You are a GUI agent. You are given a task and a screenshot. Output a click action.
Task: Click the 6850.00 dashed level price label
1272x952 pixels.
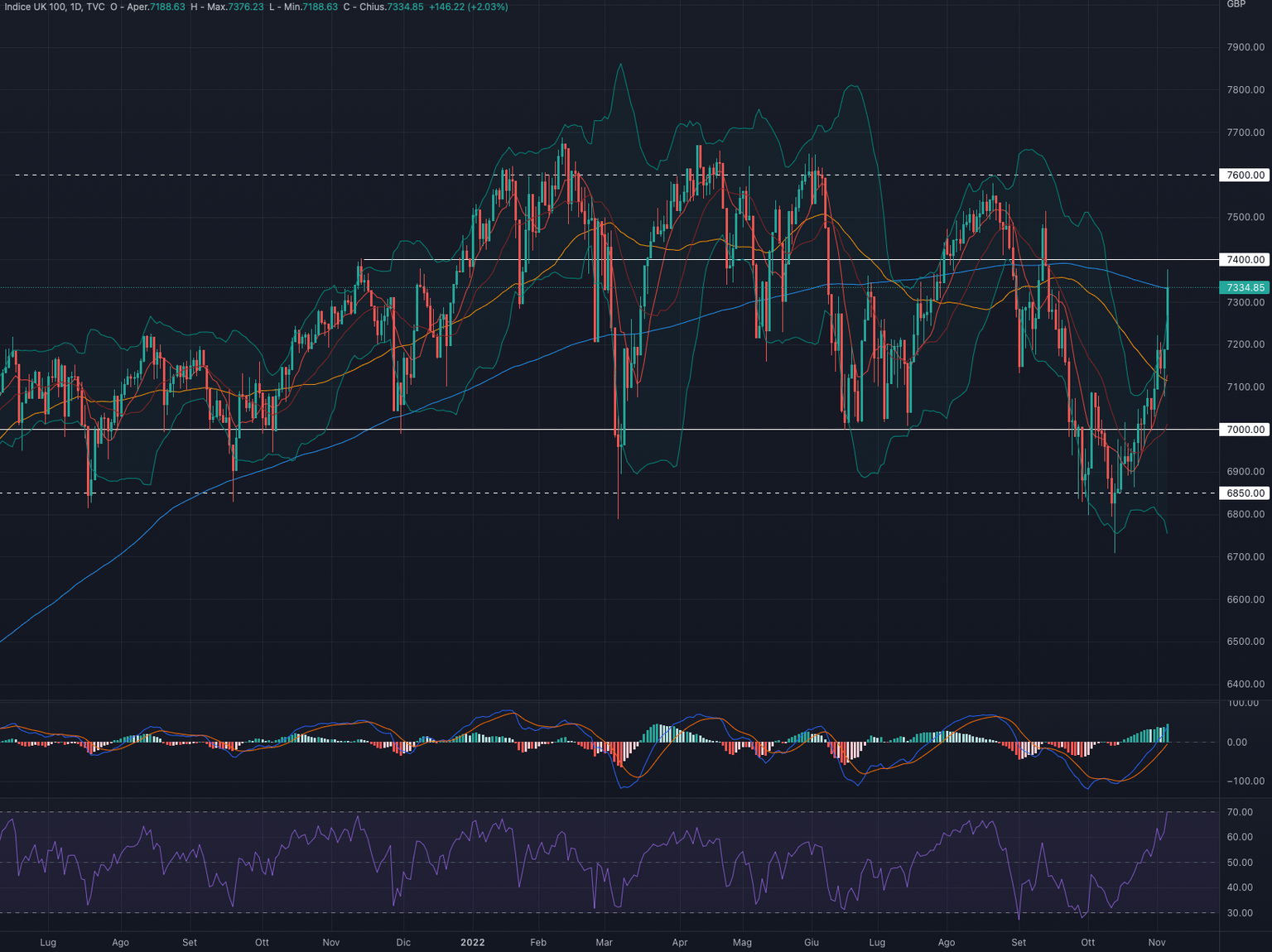pyautogui.click(x=1244, y=493)
